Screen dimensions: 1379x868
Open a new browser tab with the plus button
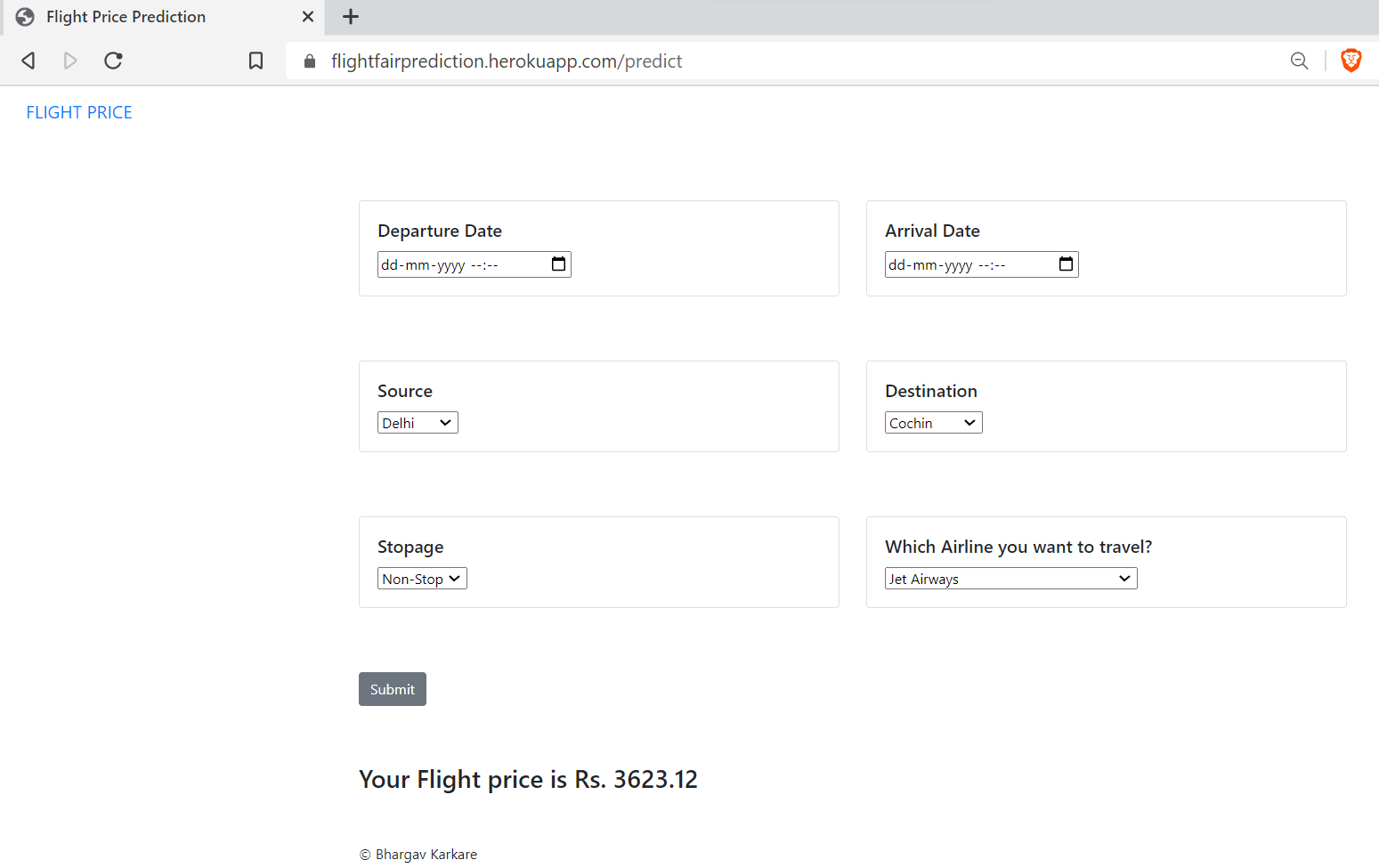(x=350, y=16)
